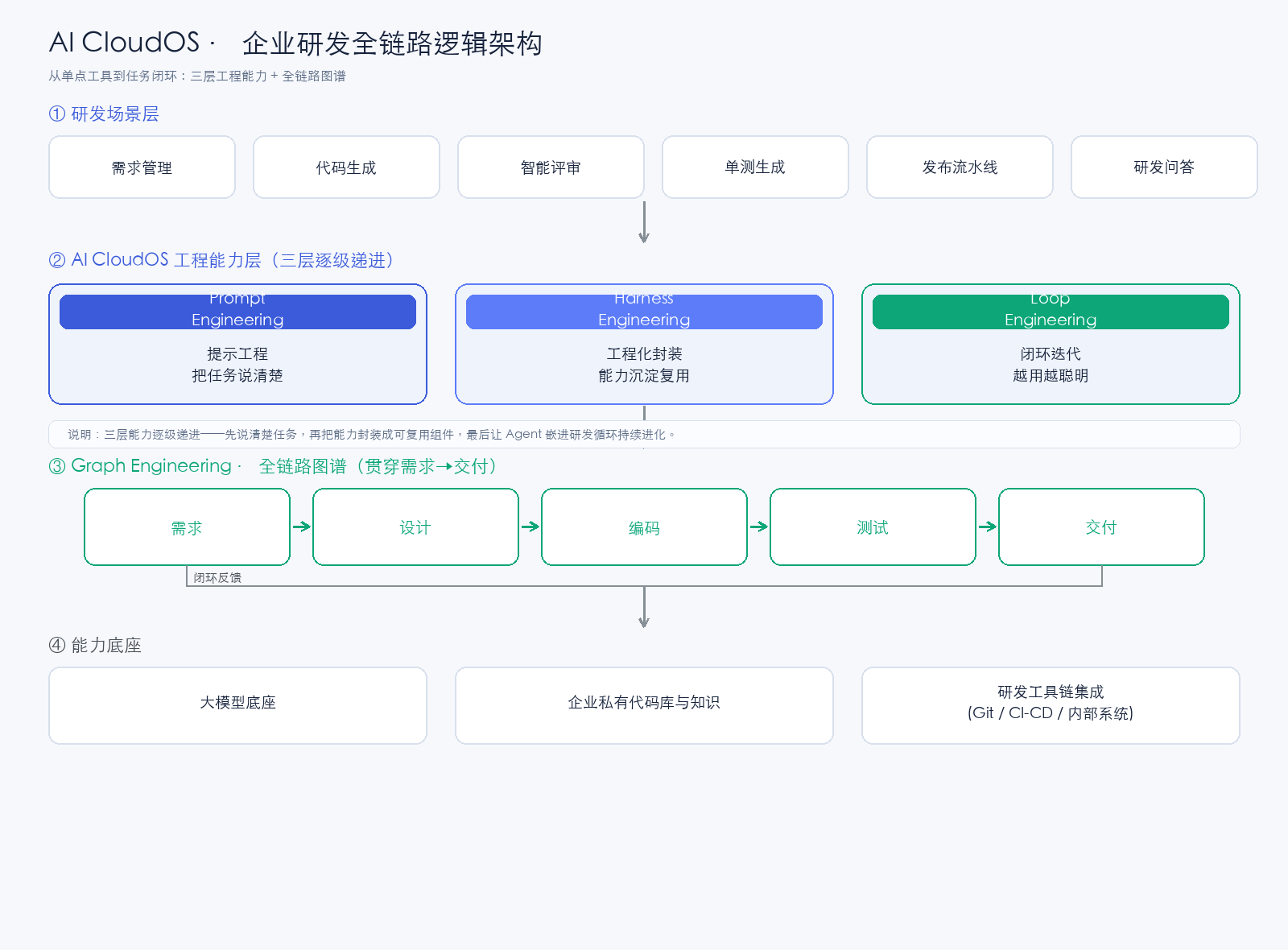Click the green arrow between 需求 and 设计
Viewport: 1288px width, 950px height.
(302, 527)
